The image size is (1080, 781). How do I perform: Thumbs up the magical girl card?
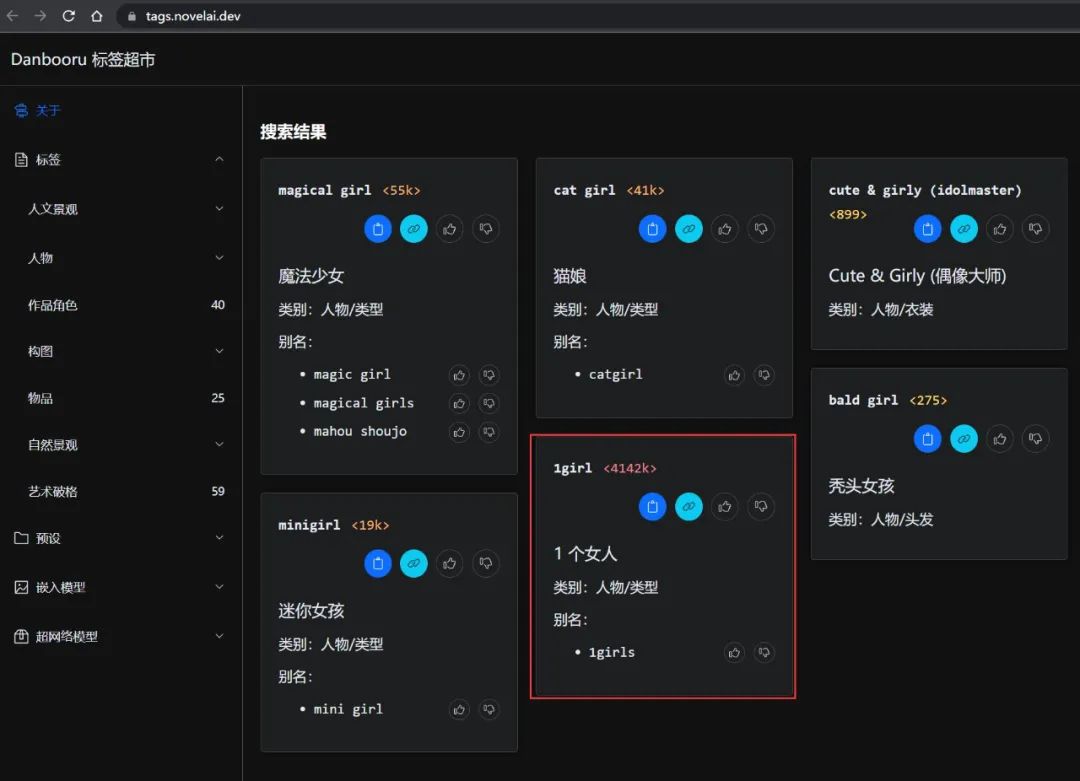450,229
